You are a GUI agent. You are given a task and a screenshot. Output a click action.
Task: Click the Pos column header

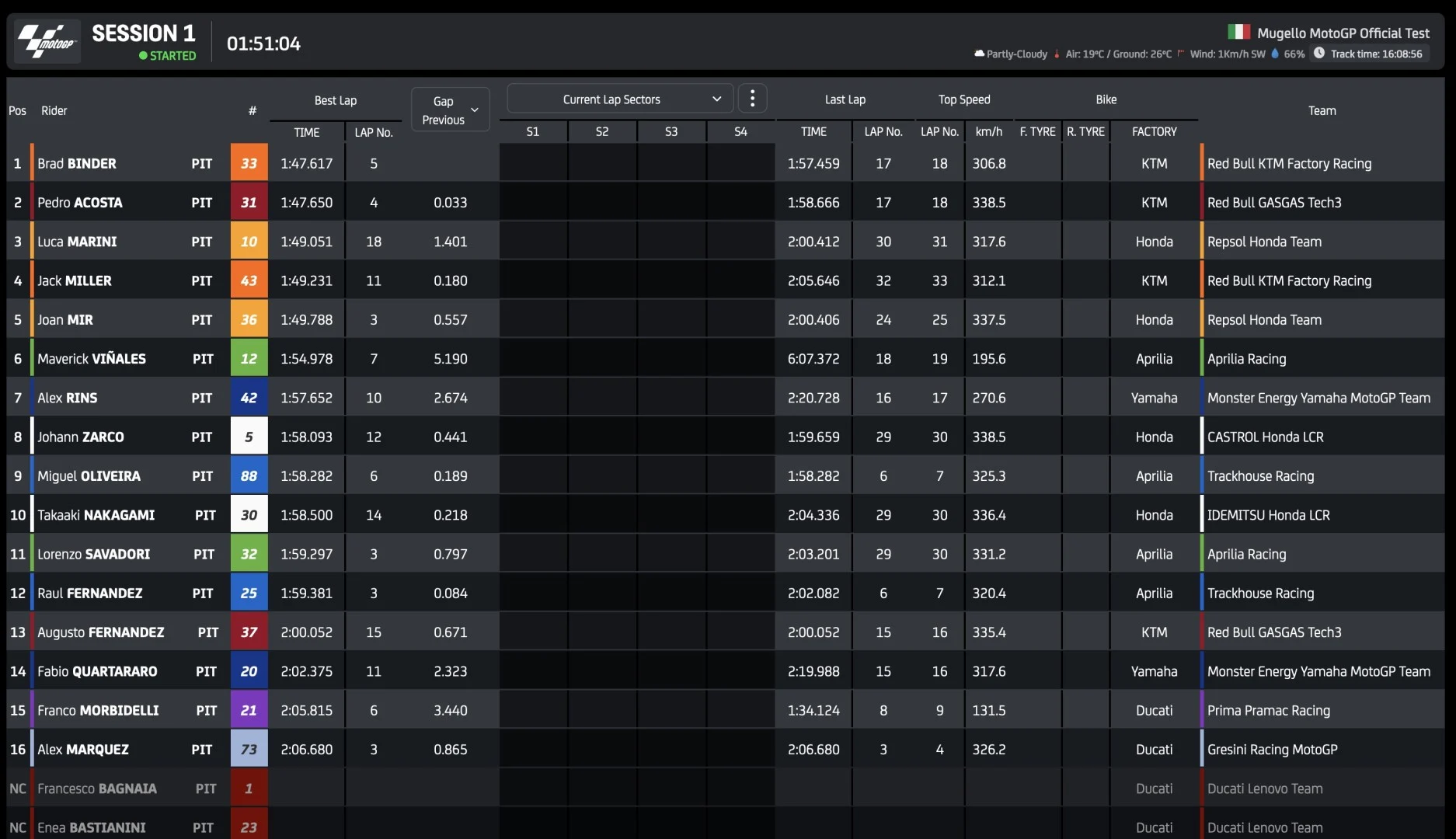point(17,110)
